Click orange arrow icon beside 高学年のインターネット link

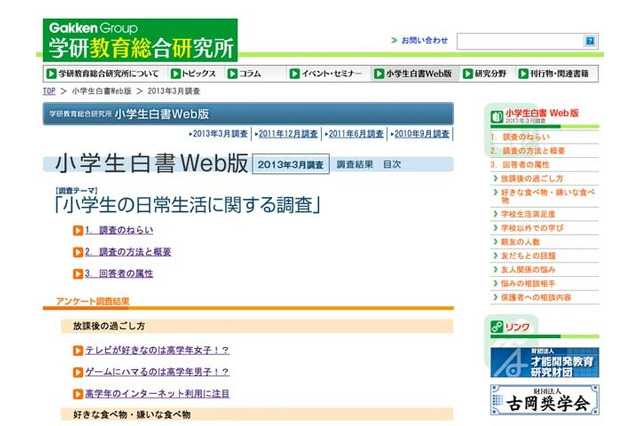78,394
